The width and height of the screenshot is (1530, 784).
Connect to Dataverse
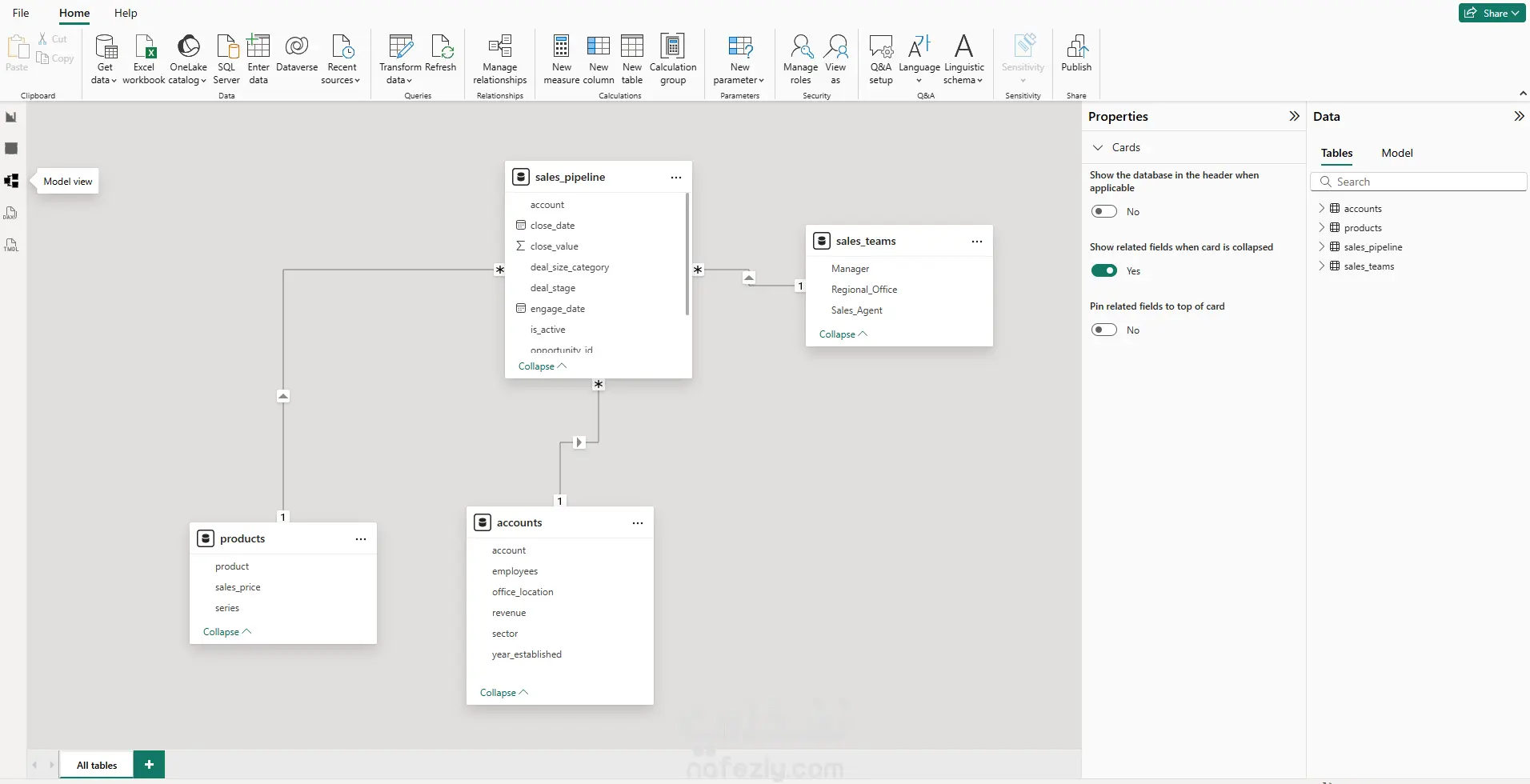pyautogui.click(x=297, y=54)
